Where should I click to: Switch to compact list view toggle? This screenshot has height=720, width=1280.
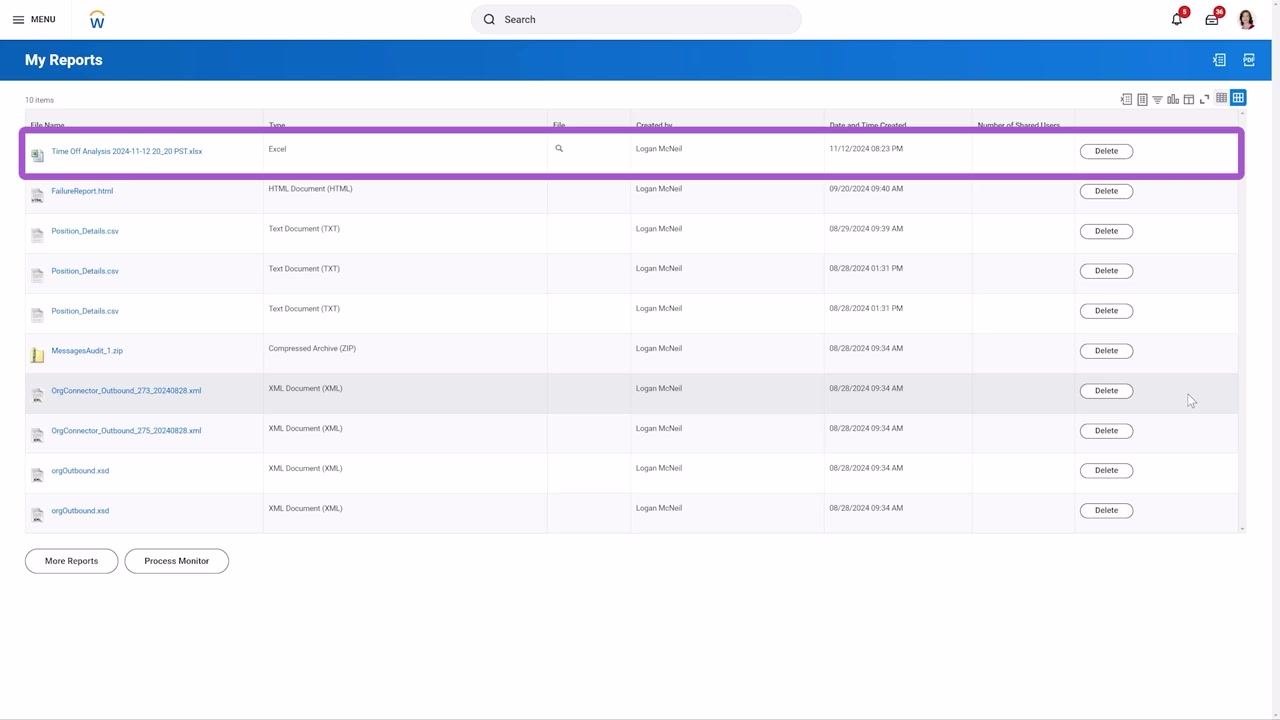click(x=1222, y=98)
